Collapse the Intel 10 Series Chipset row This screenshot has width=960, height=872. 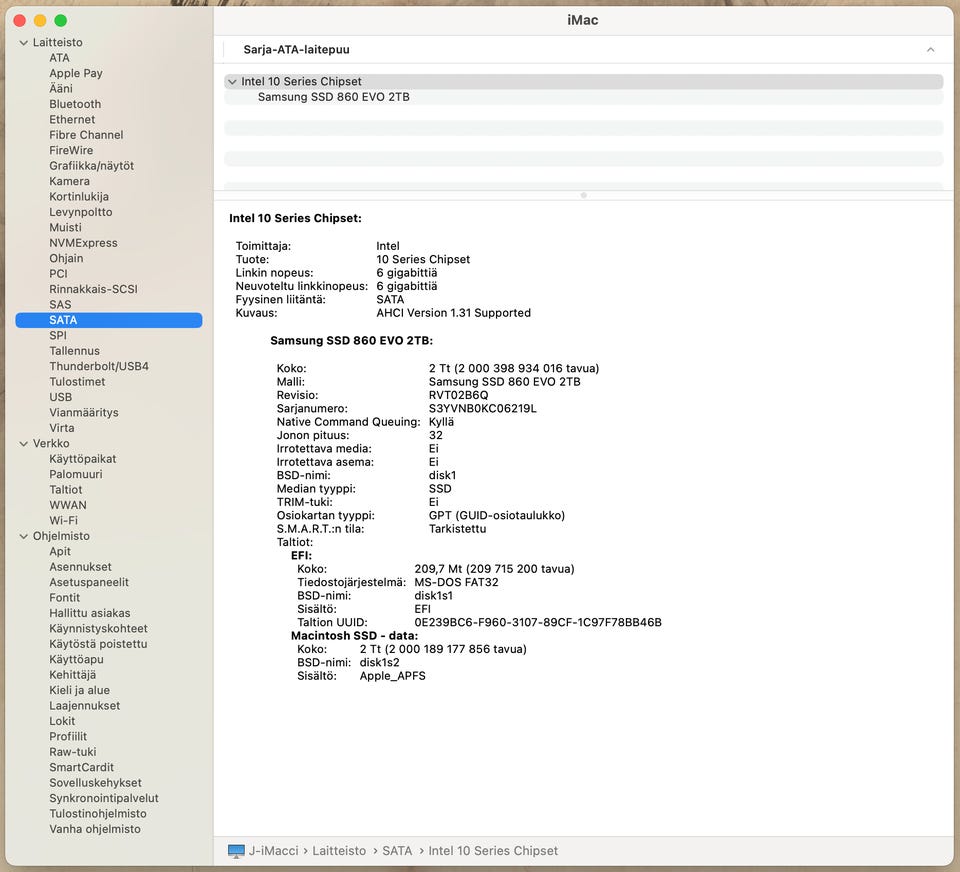click(232, 81)
